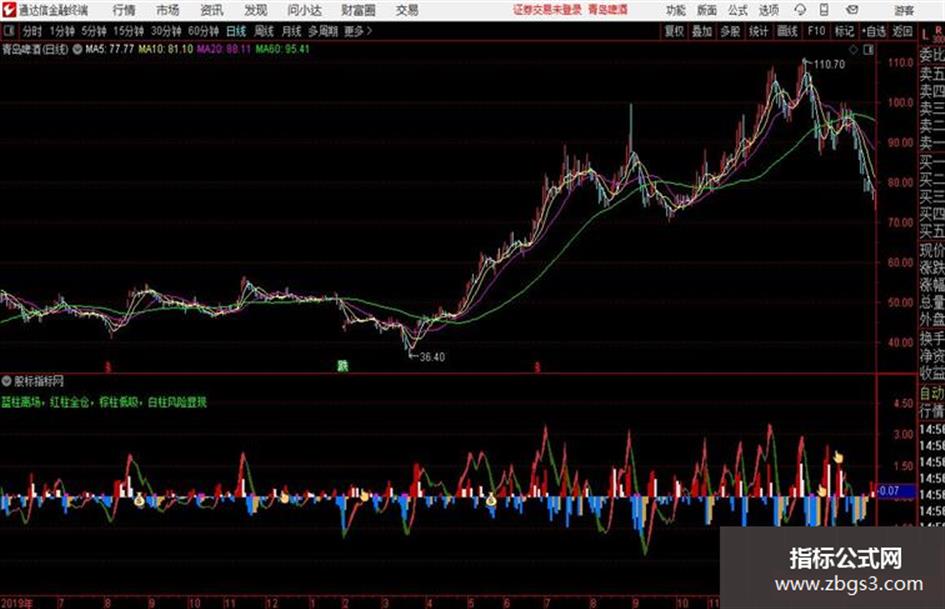945x609 pixels.
Task: Select the 月线 monthly period
Action: tap(291, 30)
